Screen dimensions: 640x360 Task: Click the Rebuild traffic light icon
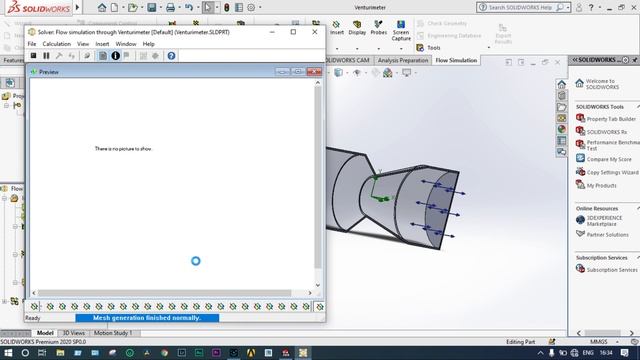point(227,7)
